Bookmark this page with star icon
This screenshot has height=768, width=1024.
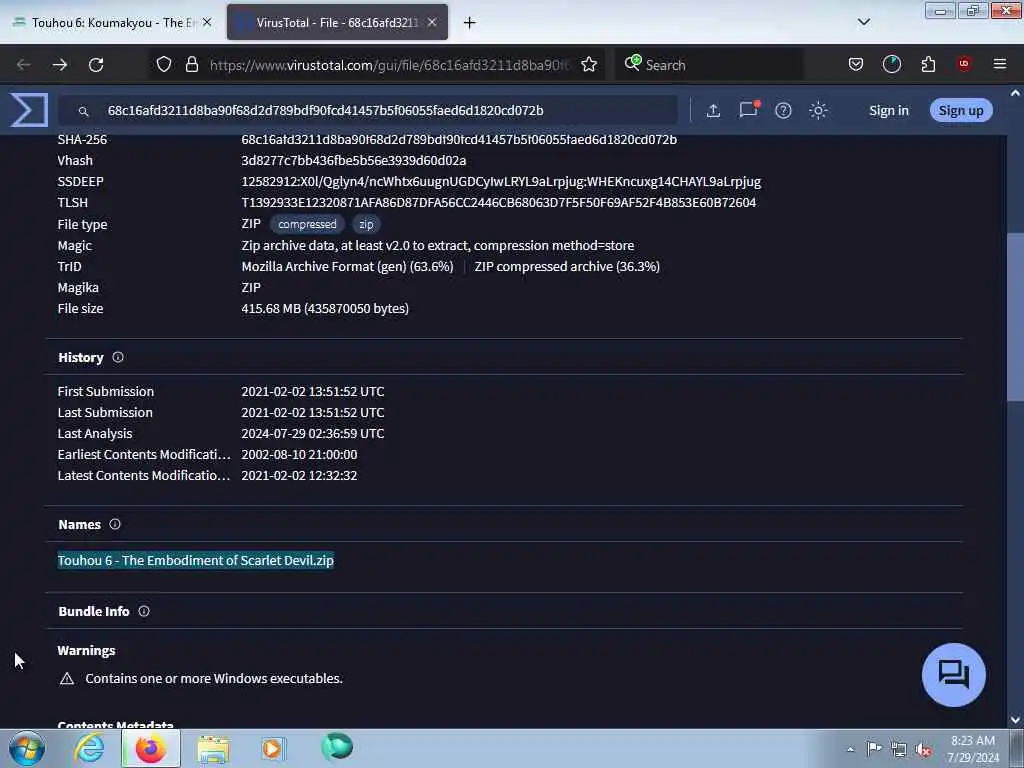coord(589,65)
